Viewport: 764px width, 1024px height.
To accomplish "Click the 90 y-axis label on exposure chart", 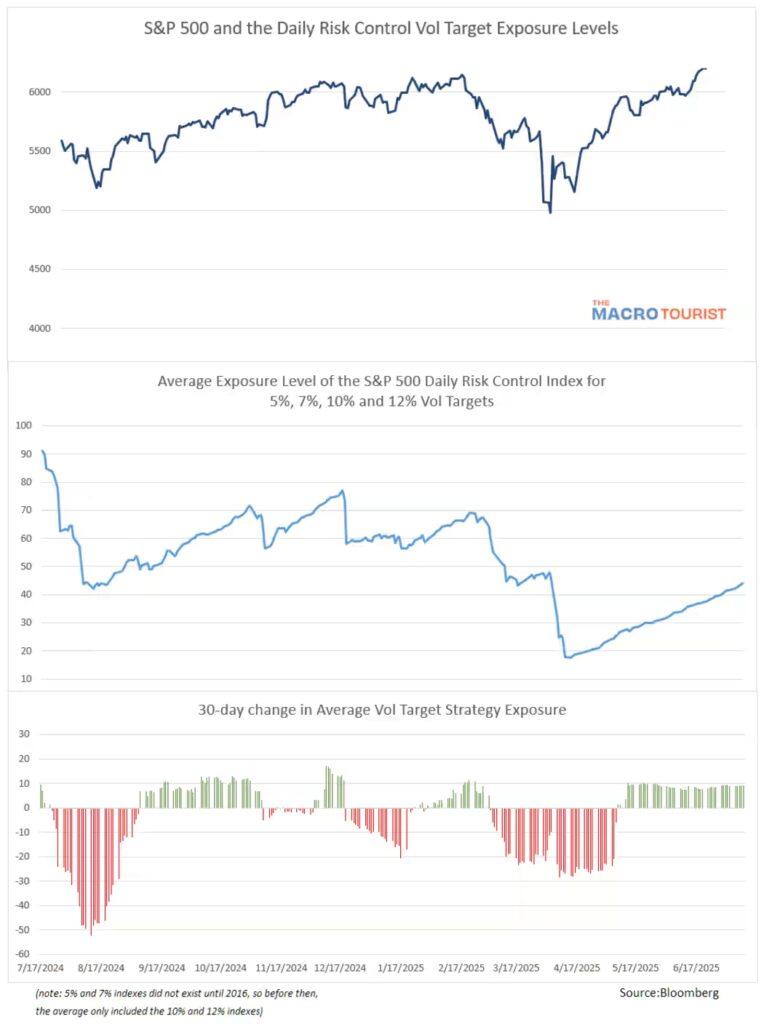I will click(x=24, y=453).
